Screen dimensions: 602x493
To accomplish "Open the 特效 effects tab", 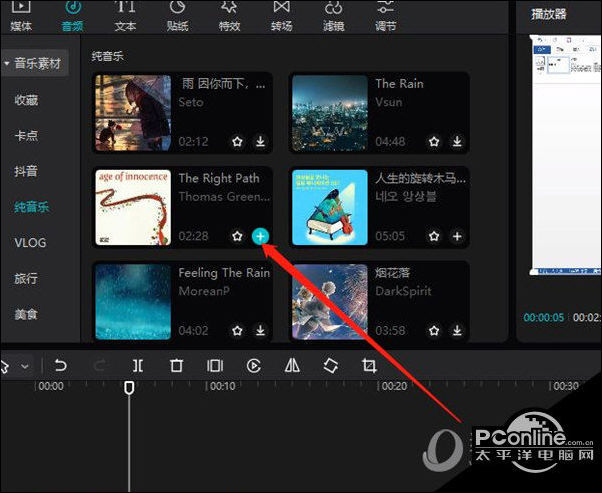I will pyautogui.click(x=230, y=16).
